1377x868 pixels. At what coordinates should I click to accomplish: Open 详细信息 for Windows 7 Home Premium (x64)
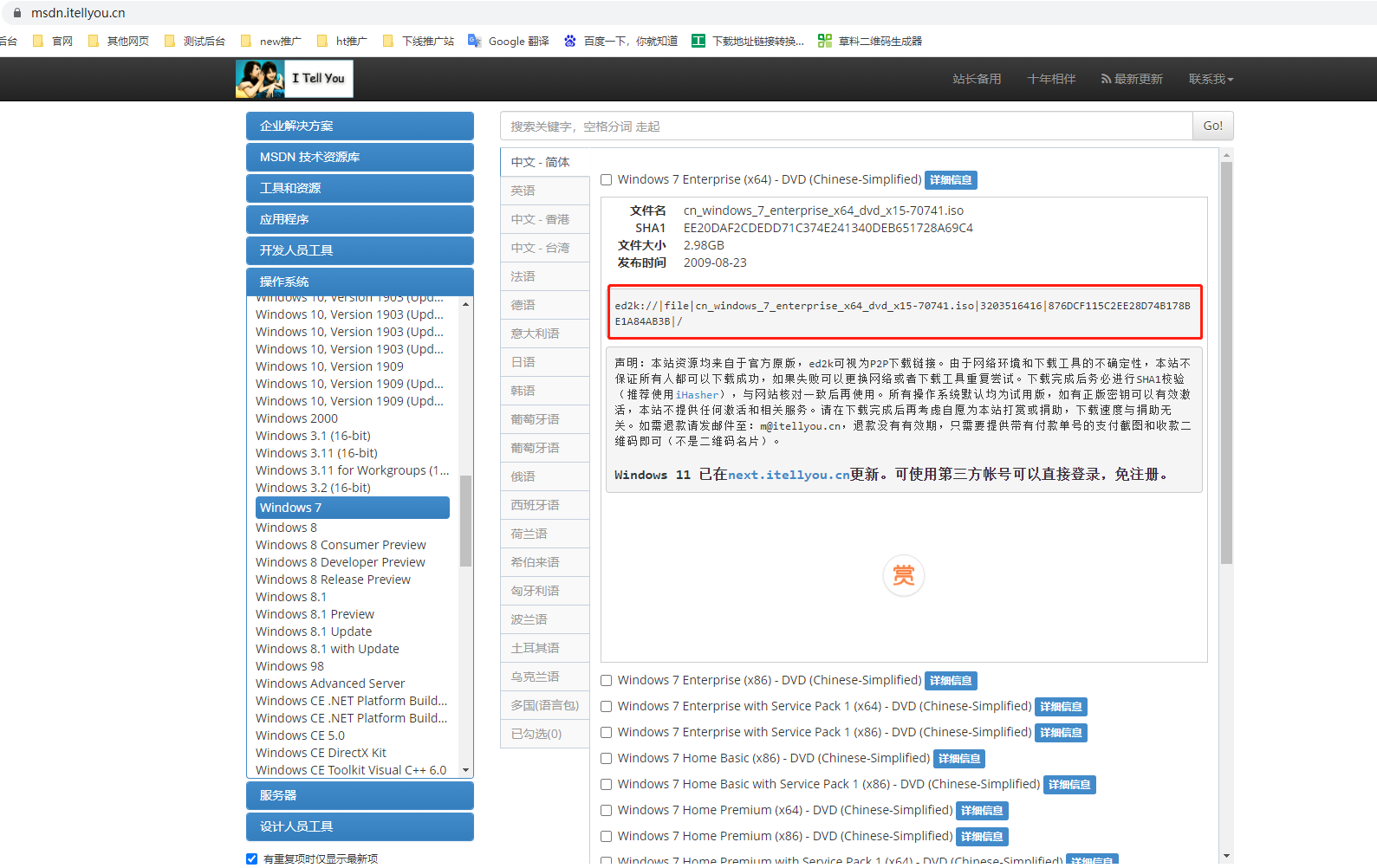pos(982,811)
